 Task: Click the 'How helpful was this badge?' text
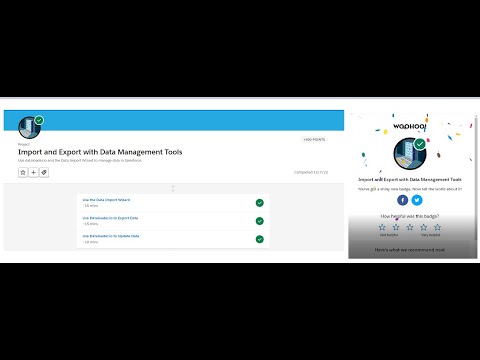coord(410,216)
